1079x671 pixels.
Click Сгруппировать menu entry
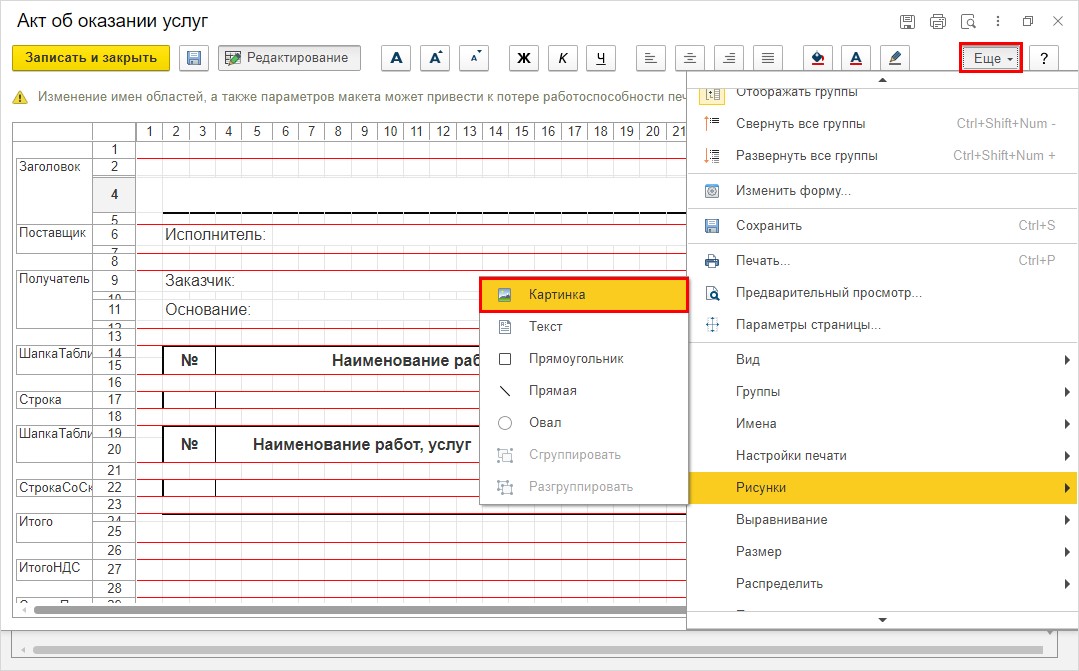coord(584,454)
